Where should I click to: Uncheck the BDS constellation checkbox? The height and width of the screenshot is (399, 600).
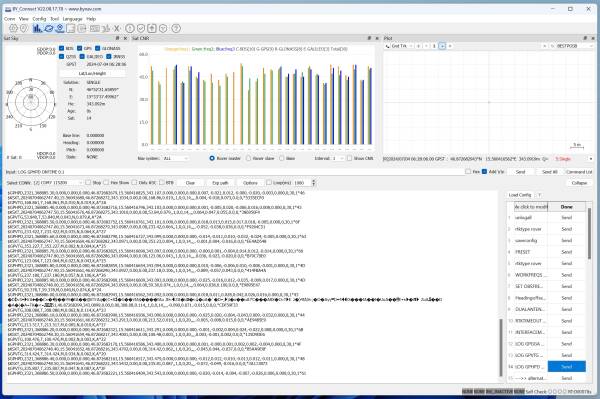(x=62, y=48)
